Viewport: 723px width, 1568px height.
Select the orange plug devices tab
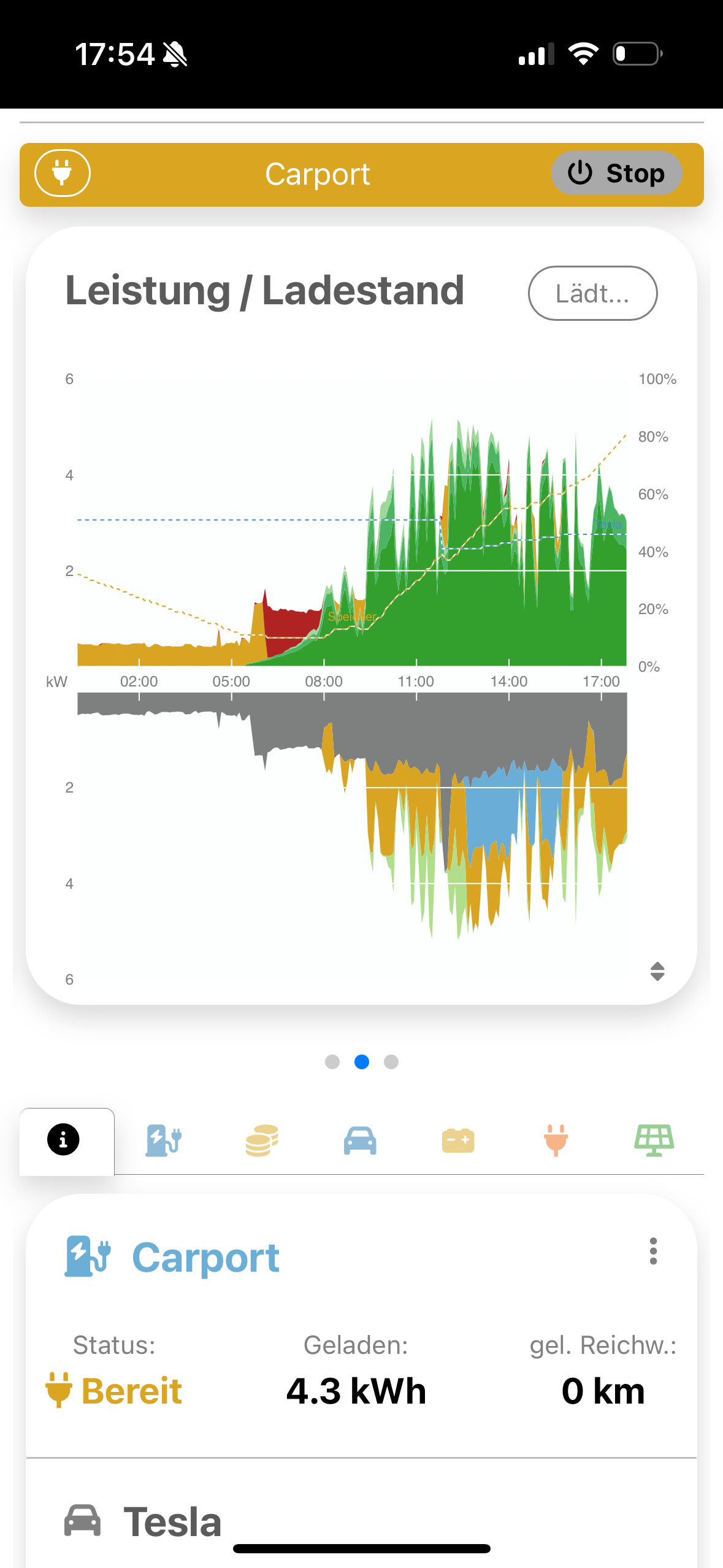click(556, 1140)
